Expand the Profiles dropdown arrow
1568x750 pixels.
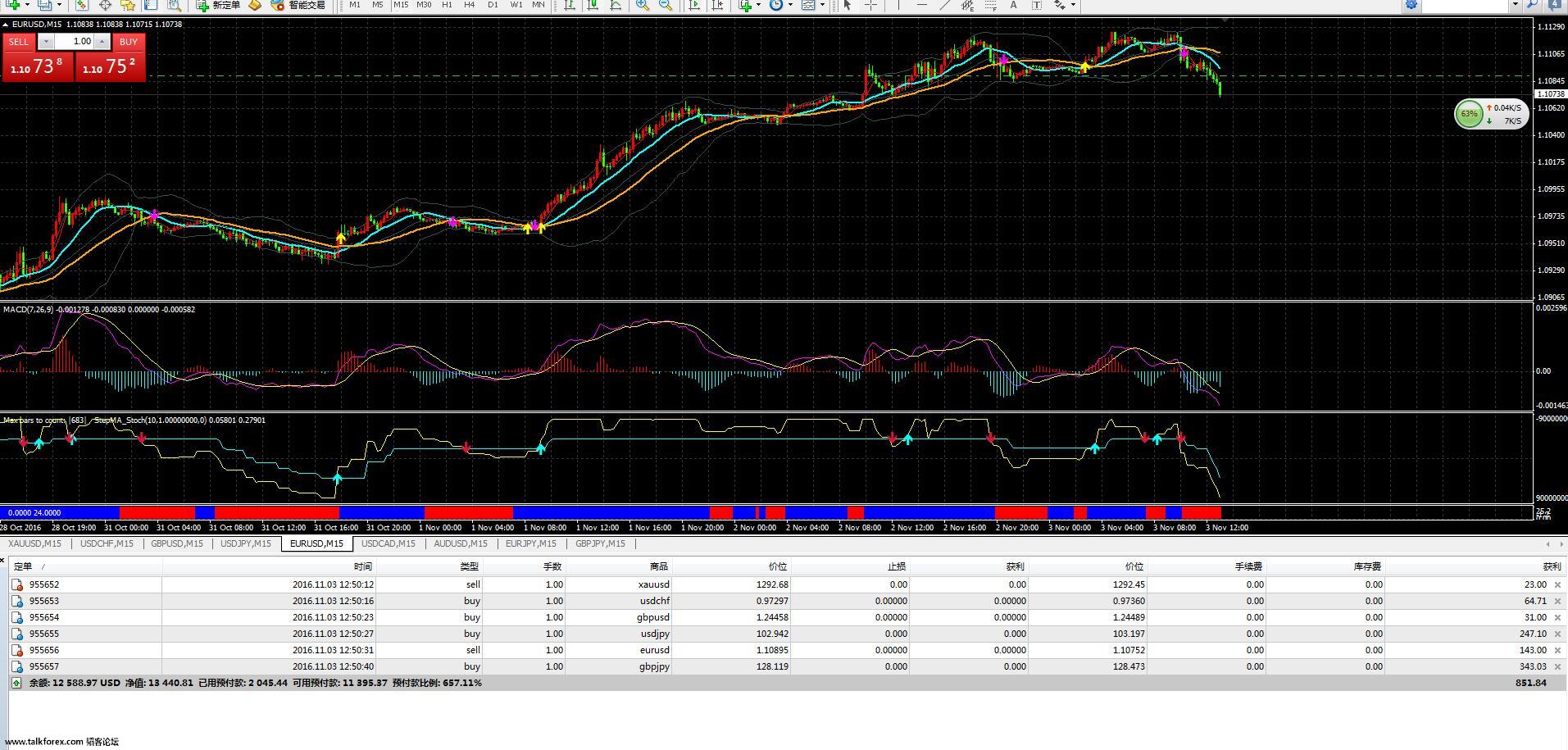pyautogui.click(x=59, y=4)
